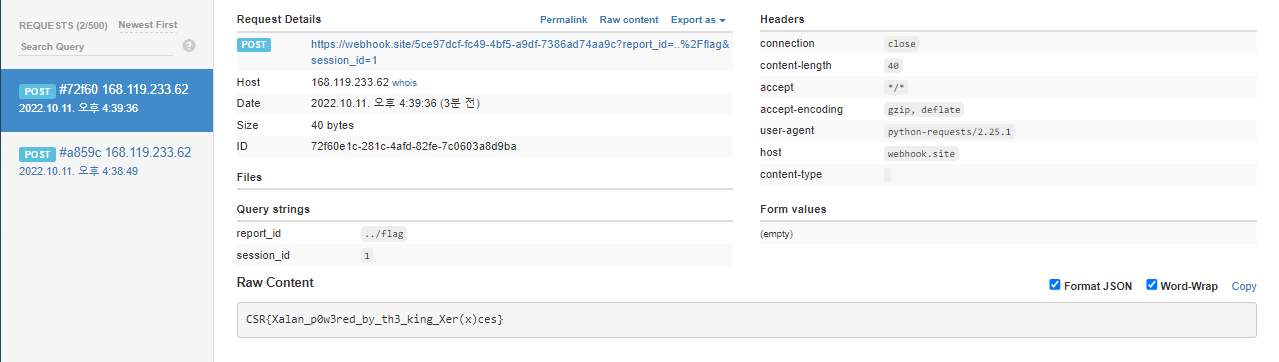
Task: Click the POST badge of request #a859c
Action: click(x=37, y=154)
